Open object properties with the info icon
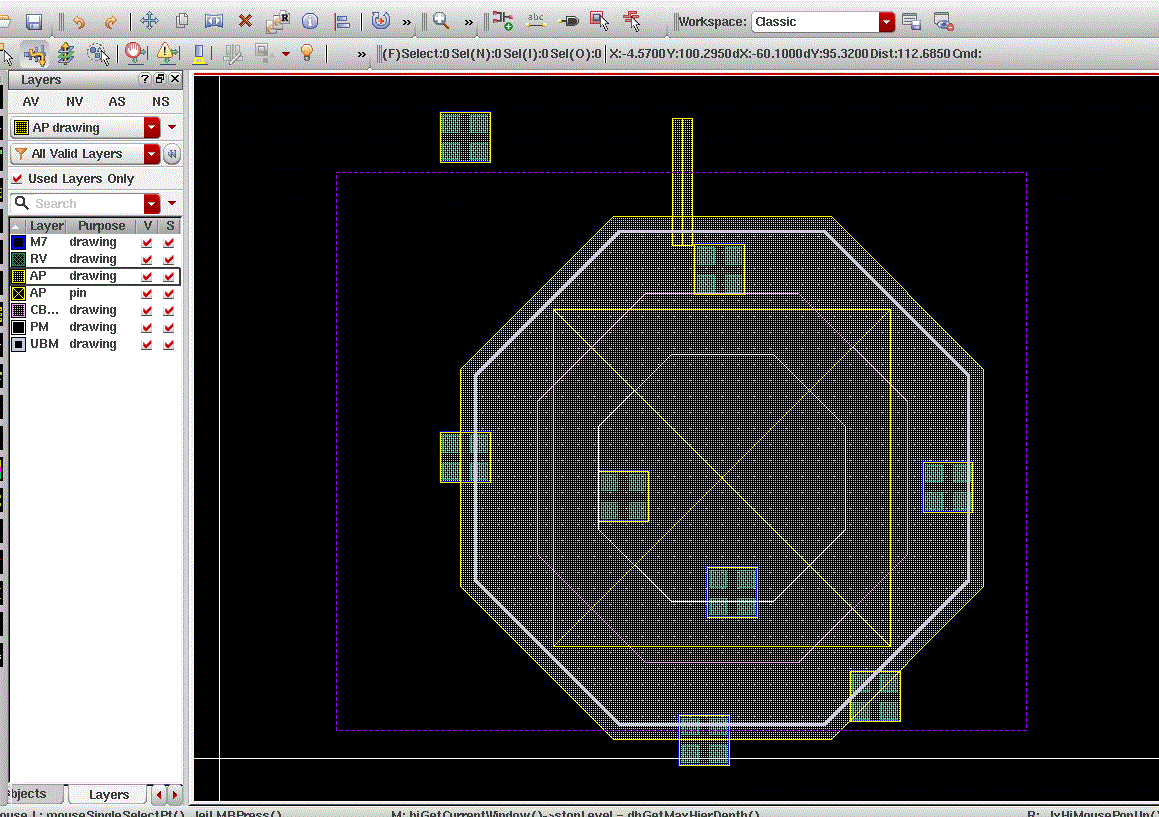Viewport: 1159px width, 817px height. coord(310,21)
